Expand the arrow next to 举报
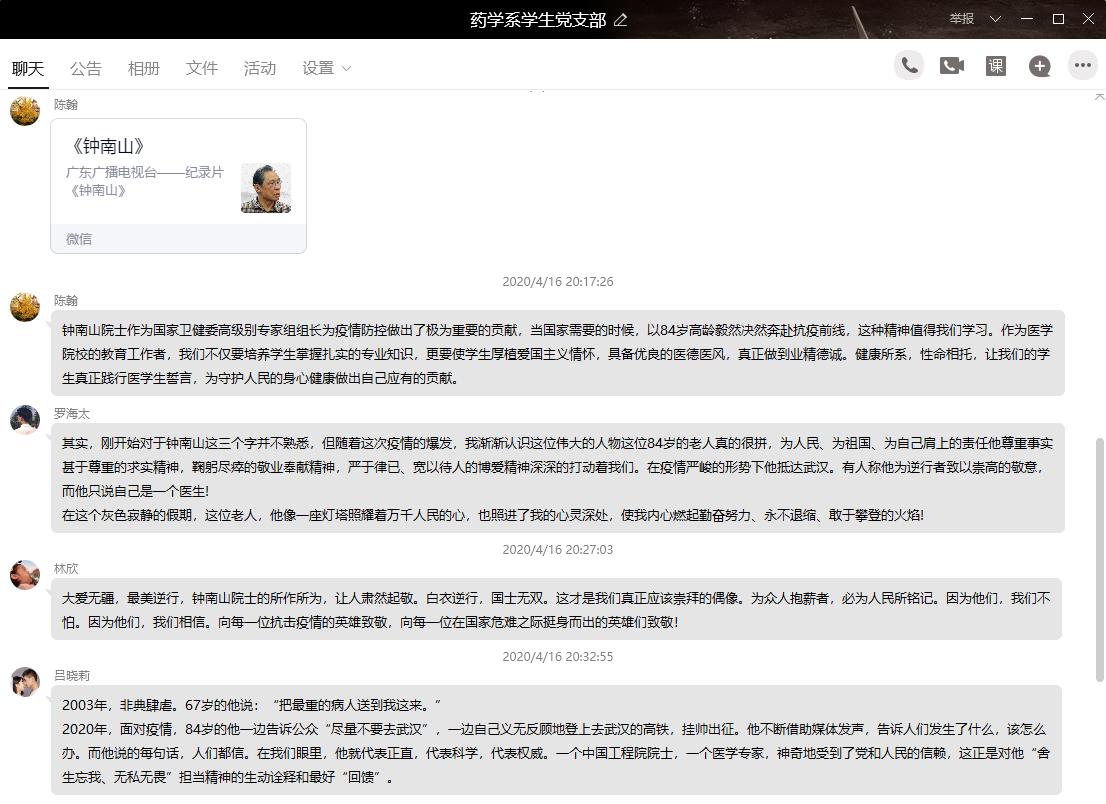Screen dimensions: 1106x804 (x=995, y=19)
